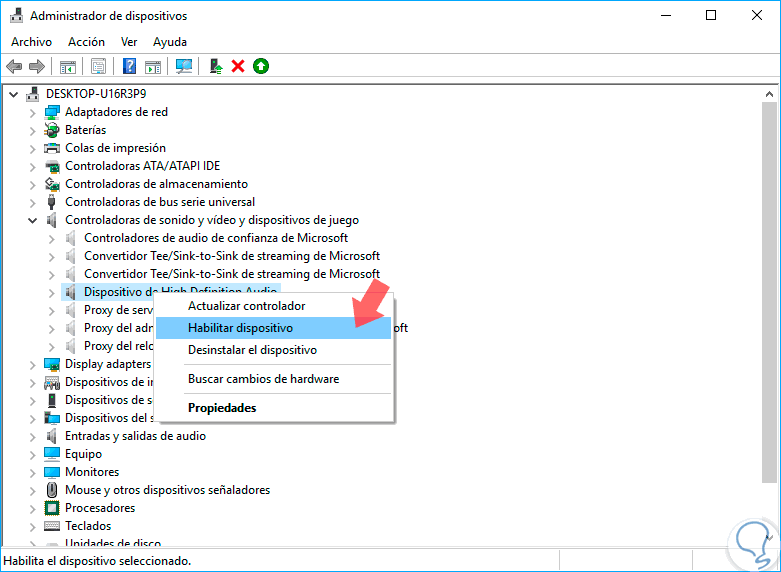Select Controladores de audio de confianza de Microsoft
Viewport: 781px width, 572px height.
[x=216, y=238]
